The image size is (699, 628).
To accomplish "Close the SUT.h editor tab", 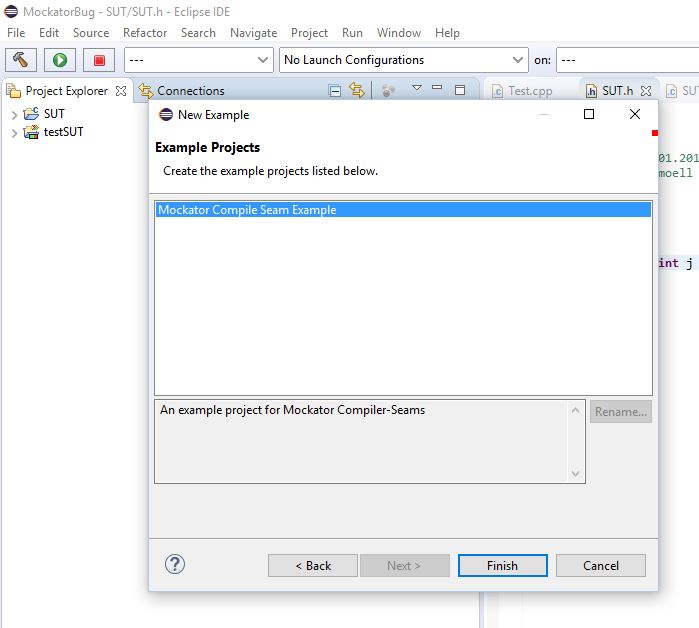I will 646,91.
